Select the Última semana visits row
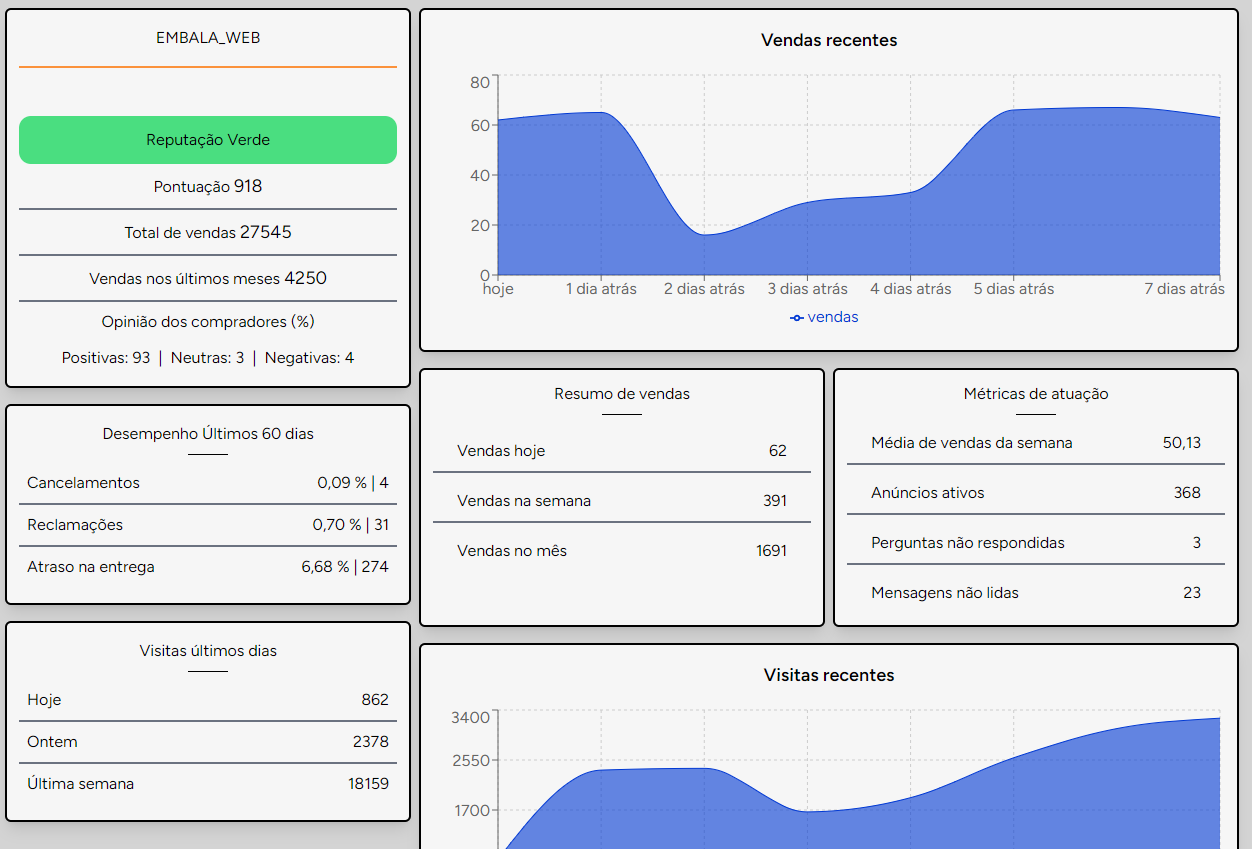The width and height of the screenshot is (1252, 849). (208, 784)
